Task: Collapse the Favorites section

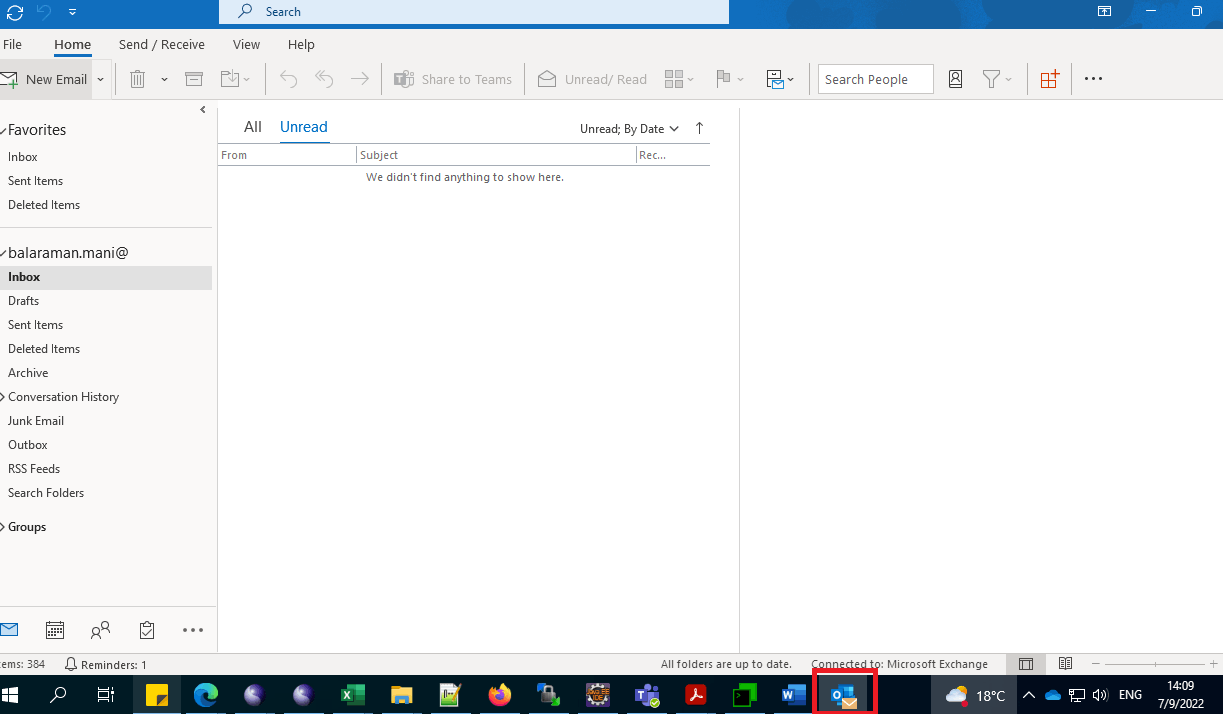Action: (5, 129)
